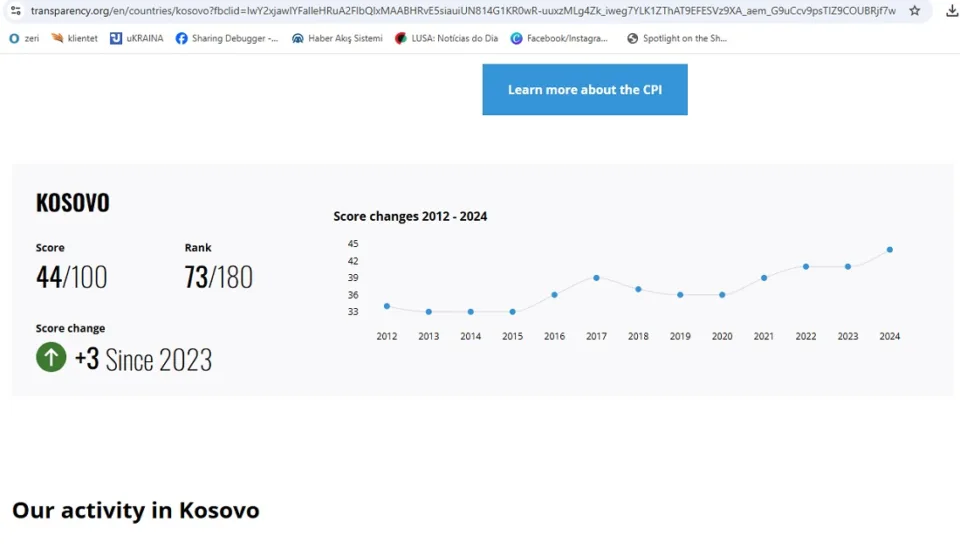Click the 'Our activity in Kosovo' heading
960x549 pixels.
(135, 510)
